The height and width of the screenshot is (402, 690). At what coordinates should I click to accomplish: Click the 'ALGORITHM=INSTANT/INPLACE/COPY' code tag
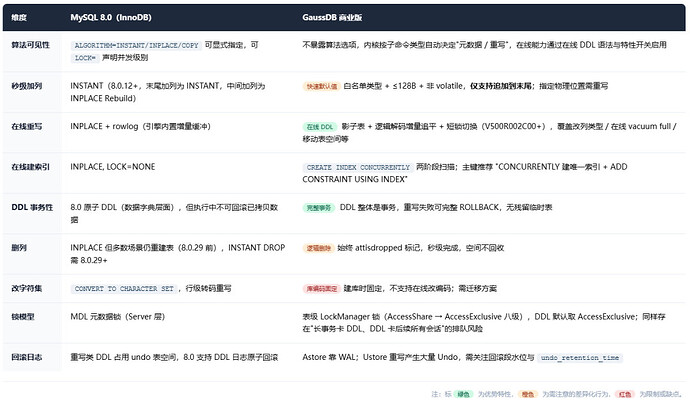tap(136, 45)
